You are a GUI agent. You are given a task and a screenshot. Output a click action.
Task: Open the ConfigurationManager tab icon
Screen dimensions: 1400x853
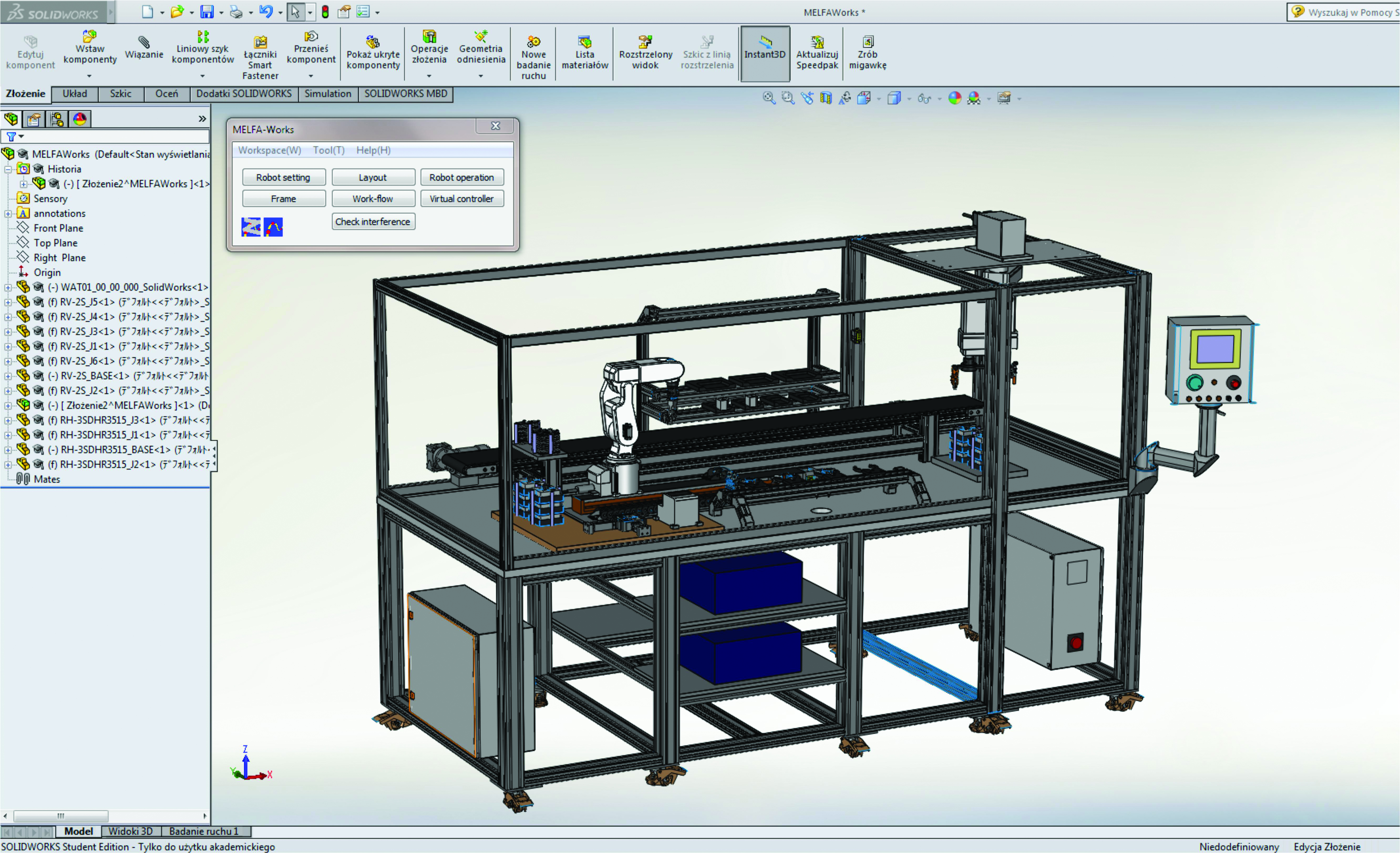point(57,119)
